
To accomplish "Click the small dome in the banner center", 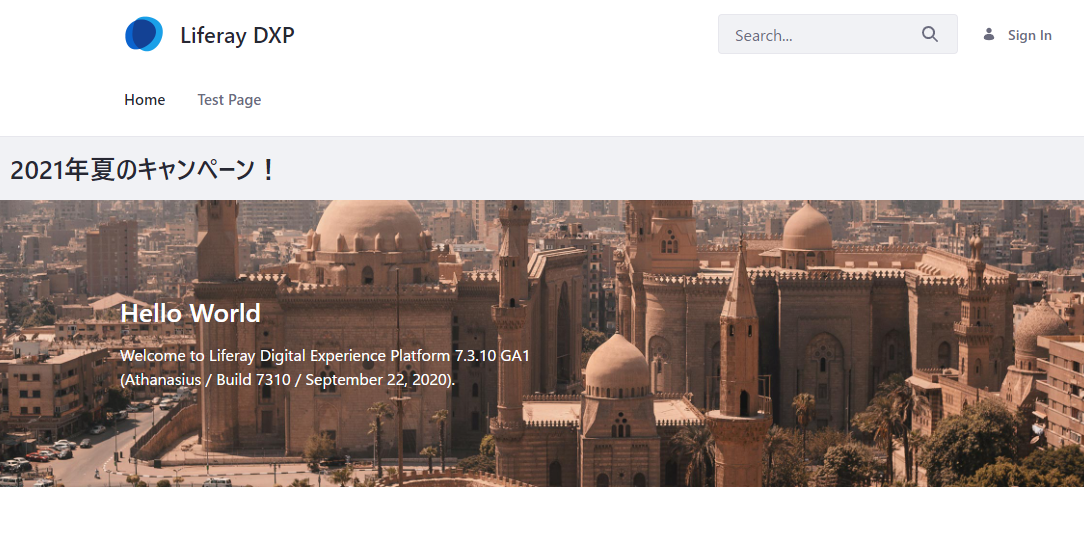I will pyautogui.click(x=617, y=365).
